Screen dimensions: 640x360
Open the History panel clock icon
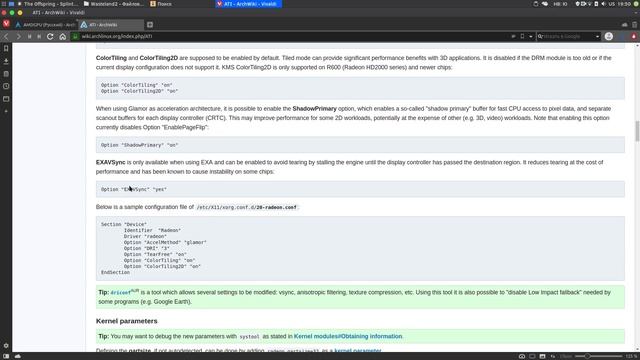6,86
